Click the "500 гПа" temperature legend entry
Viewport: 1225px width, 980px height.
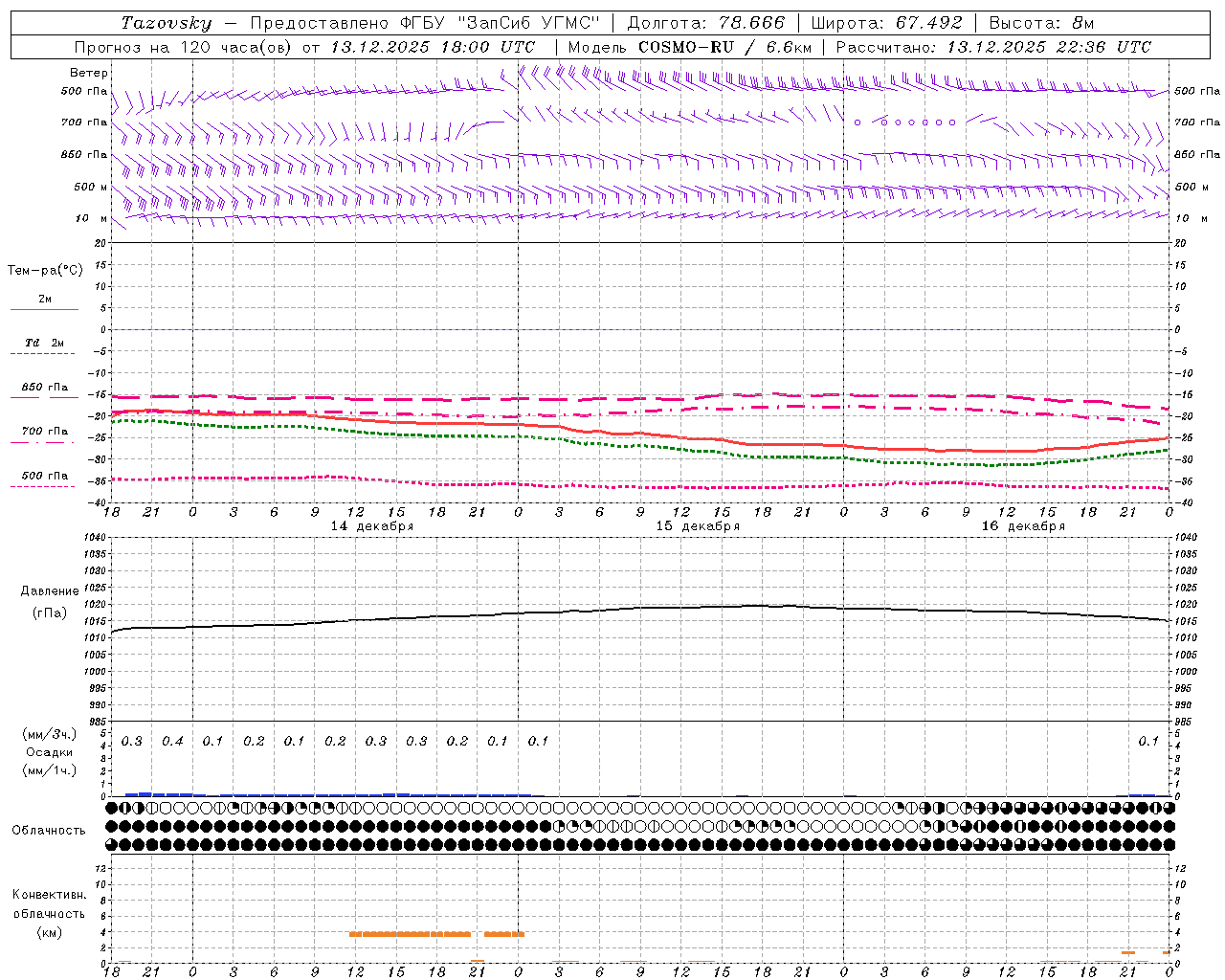(45, 476)
